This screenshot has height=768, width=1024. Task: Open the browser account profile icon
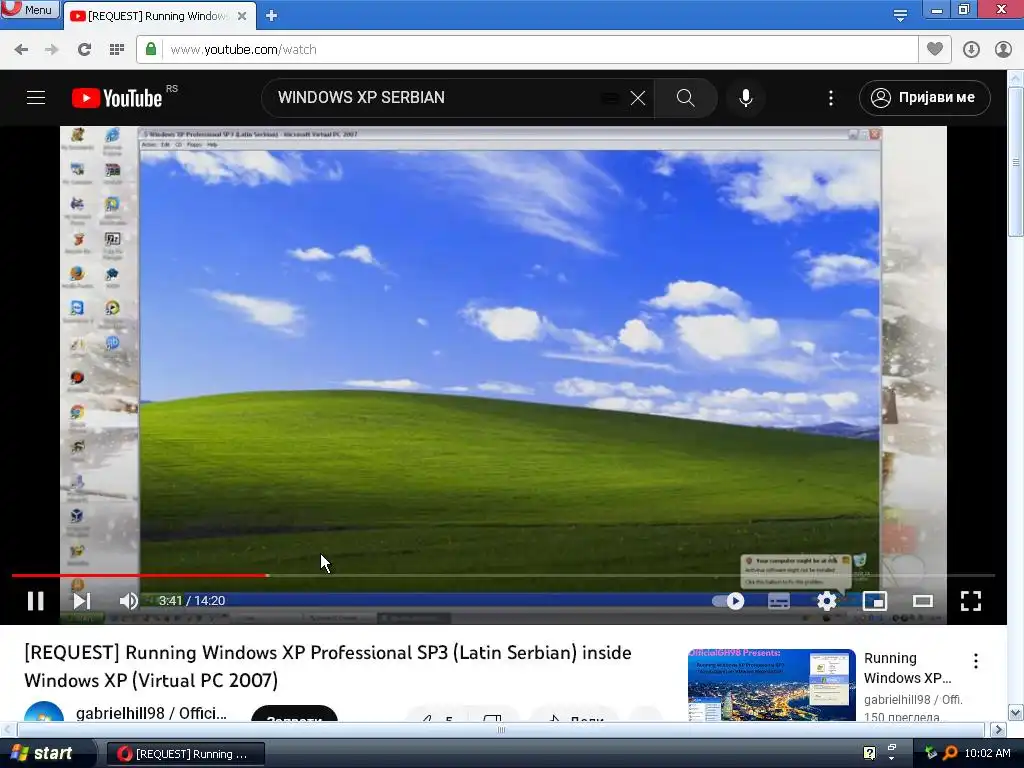[1003, 50]
